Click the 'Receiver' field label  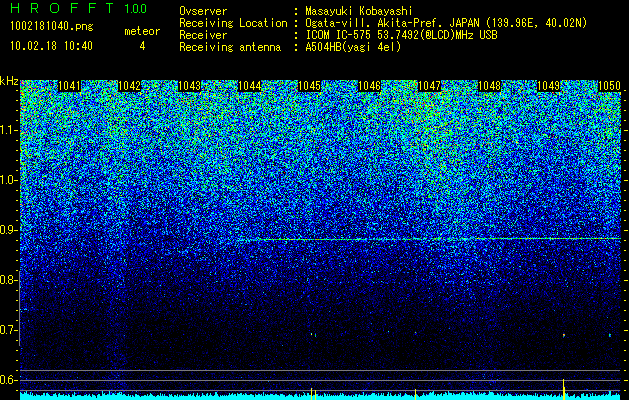click(x=203, y=35)
